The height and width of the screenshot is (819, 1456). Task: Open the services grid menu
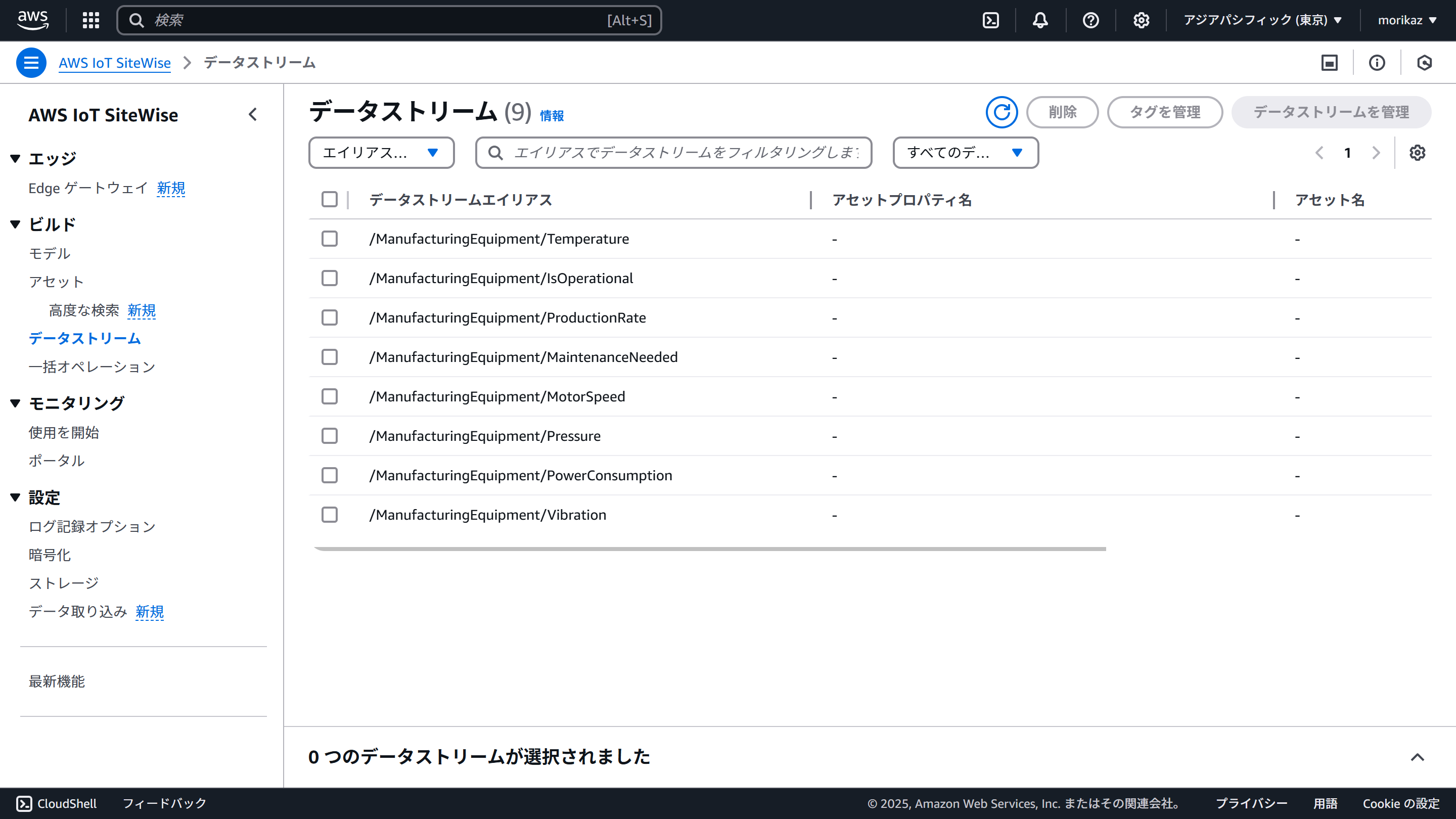tap(91, 20)
